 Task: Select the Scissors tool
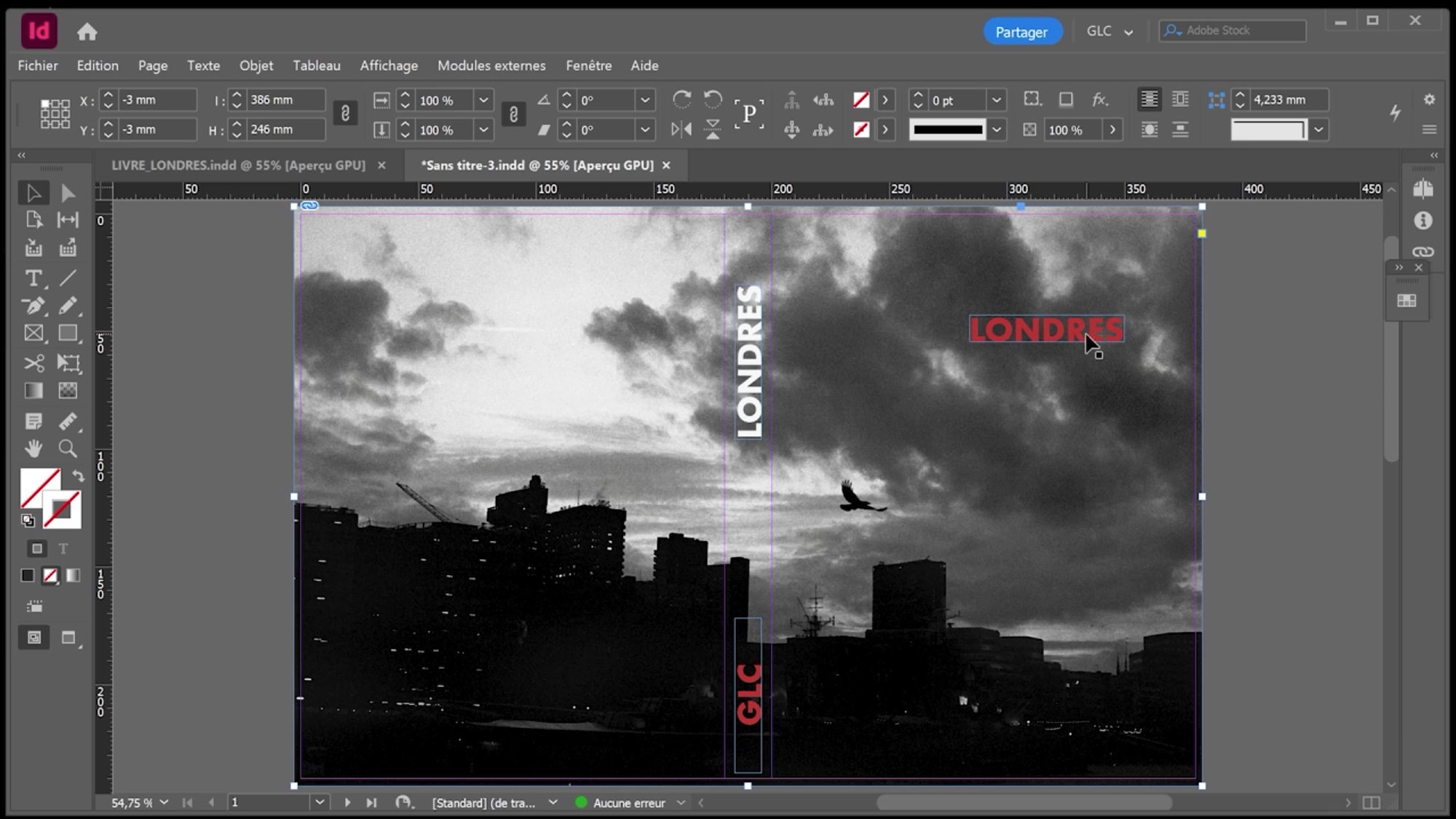(x=33, y=363)
